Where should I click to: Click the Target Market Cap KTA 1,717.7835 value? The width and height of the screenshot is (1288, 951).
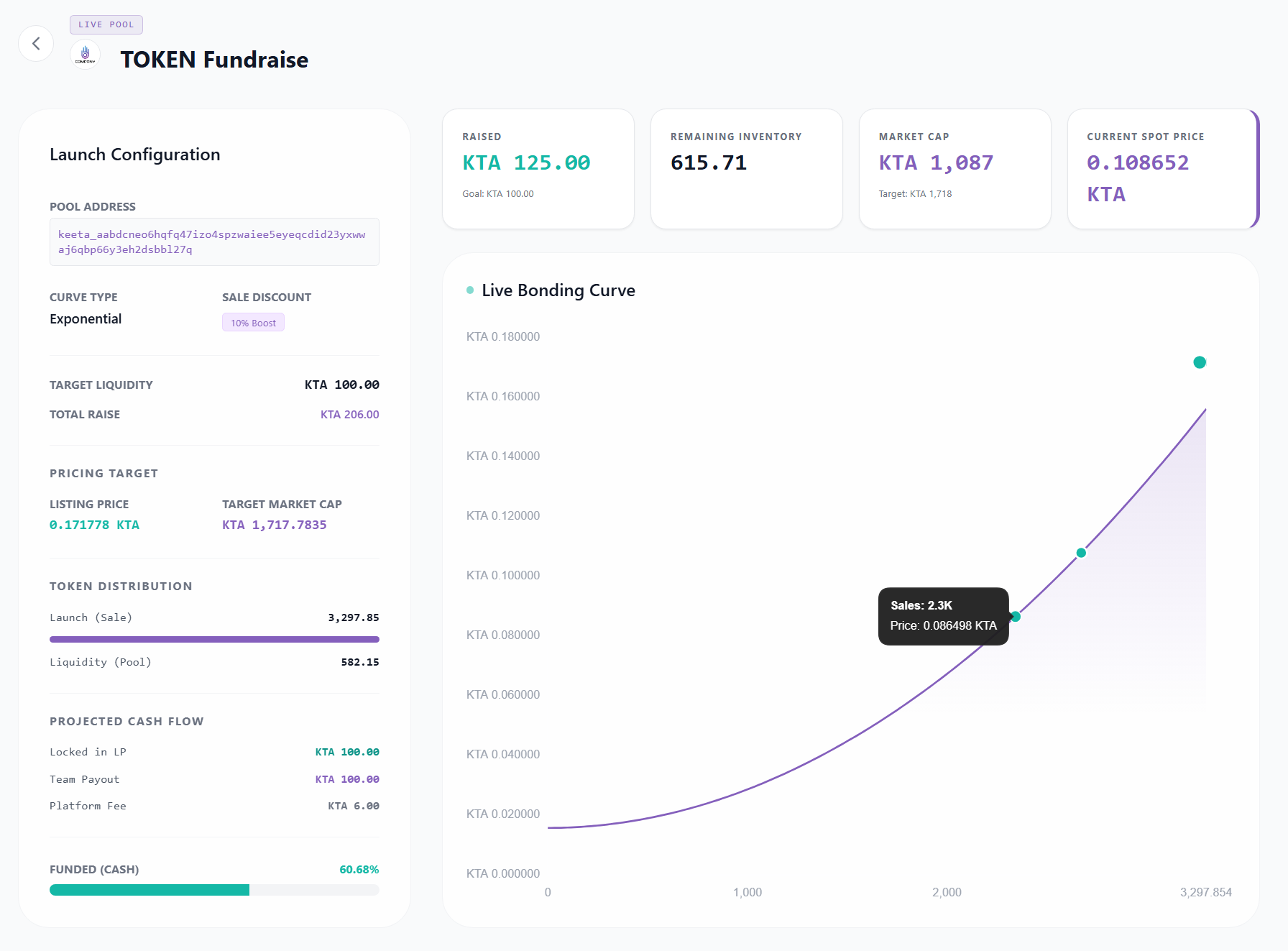[274, 525]
